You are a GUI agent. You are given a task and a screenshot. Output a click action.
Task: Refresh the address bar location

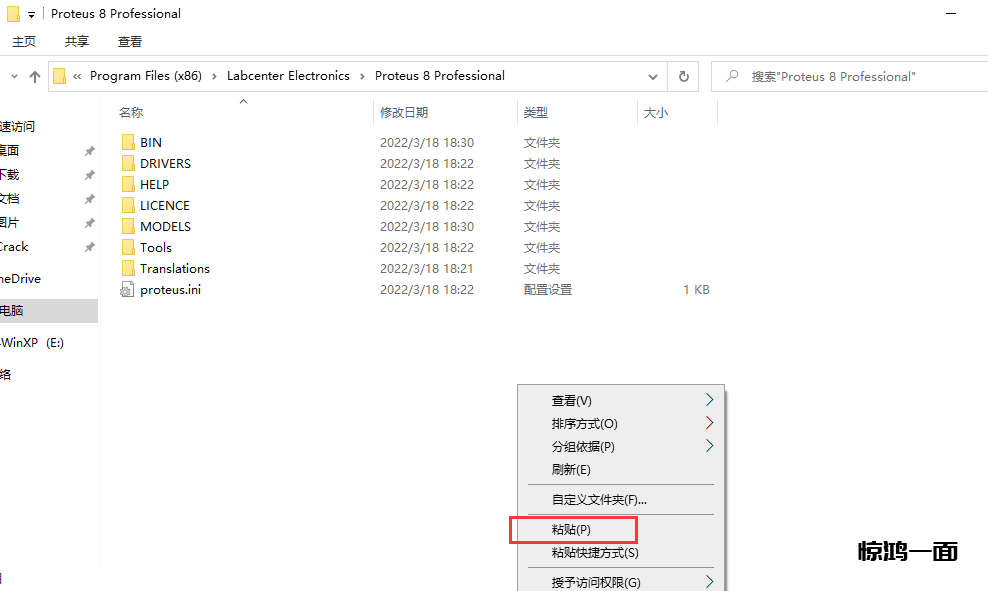[x=684, y=76]
